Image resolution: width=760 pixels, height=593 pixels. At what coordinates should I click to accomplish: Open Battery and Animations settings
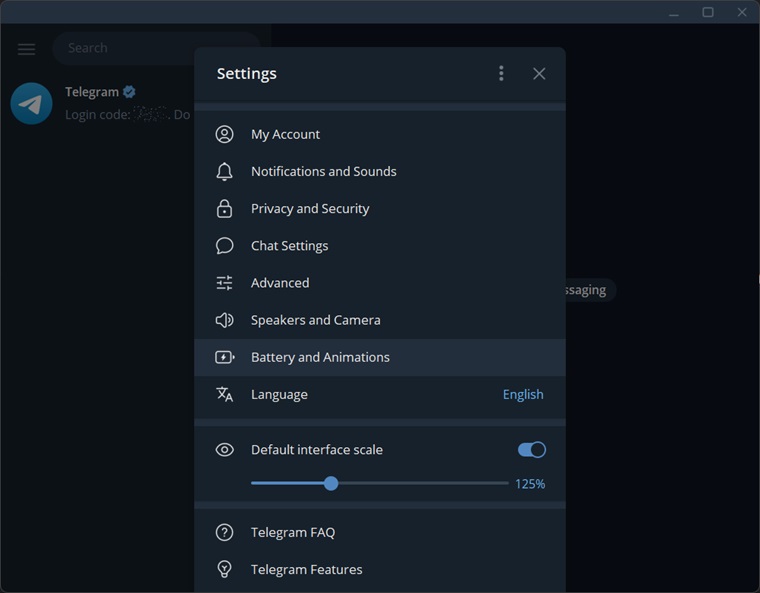coord(380,357)
